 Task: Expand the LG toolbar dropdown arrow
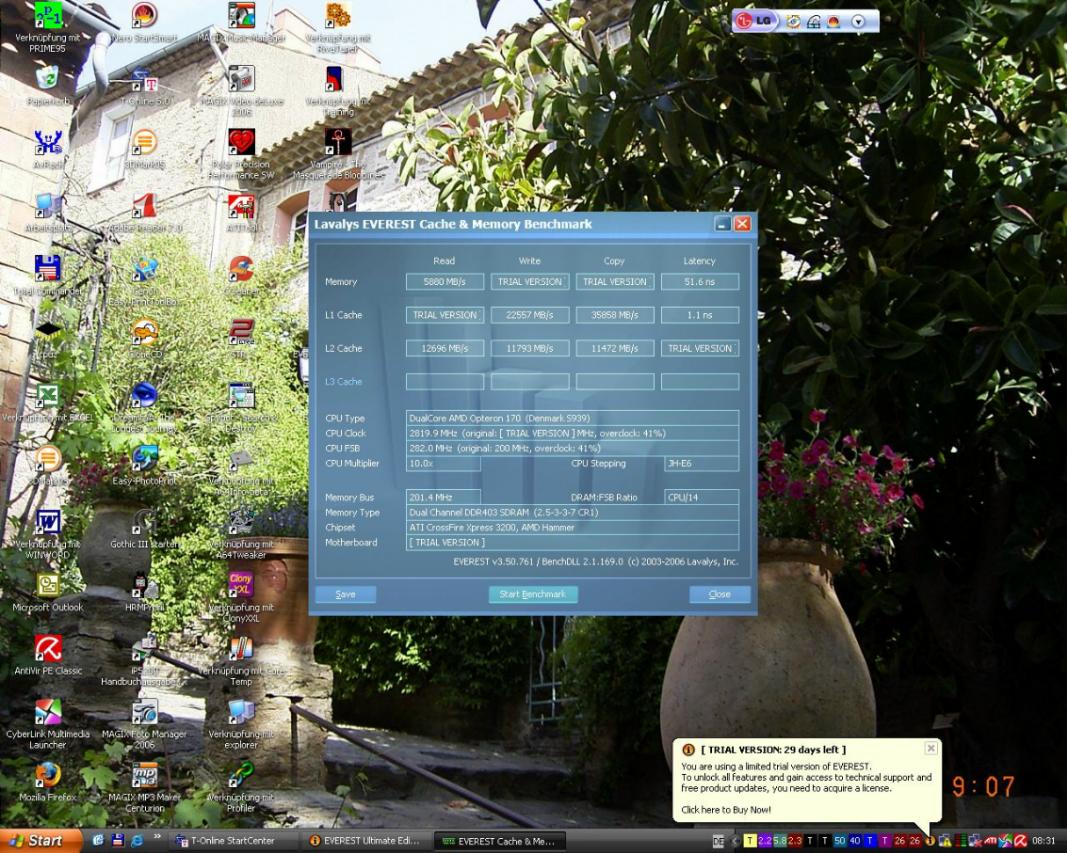click(858, 22)
